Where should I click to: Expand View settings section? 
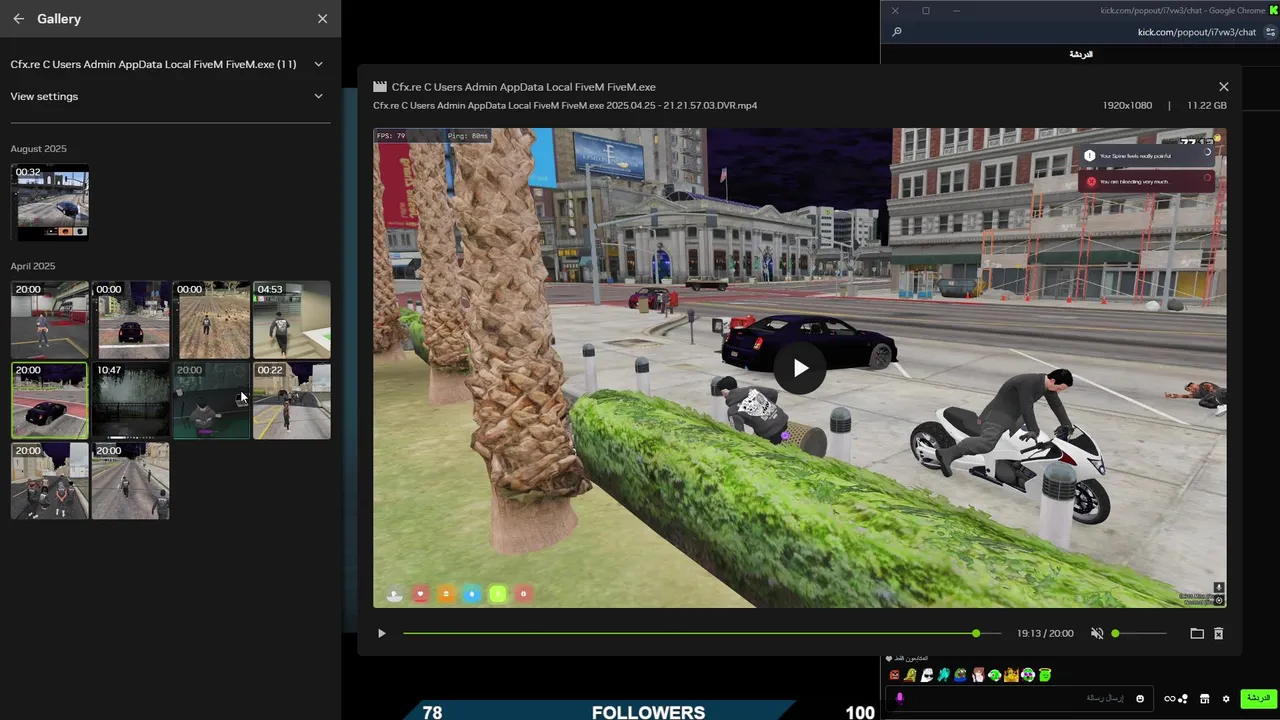tap(318, 96)
